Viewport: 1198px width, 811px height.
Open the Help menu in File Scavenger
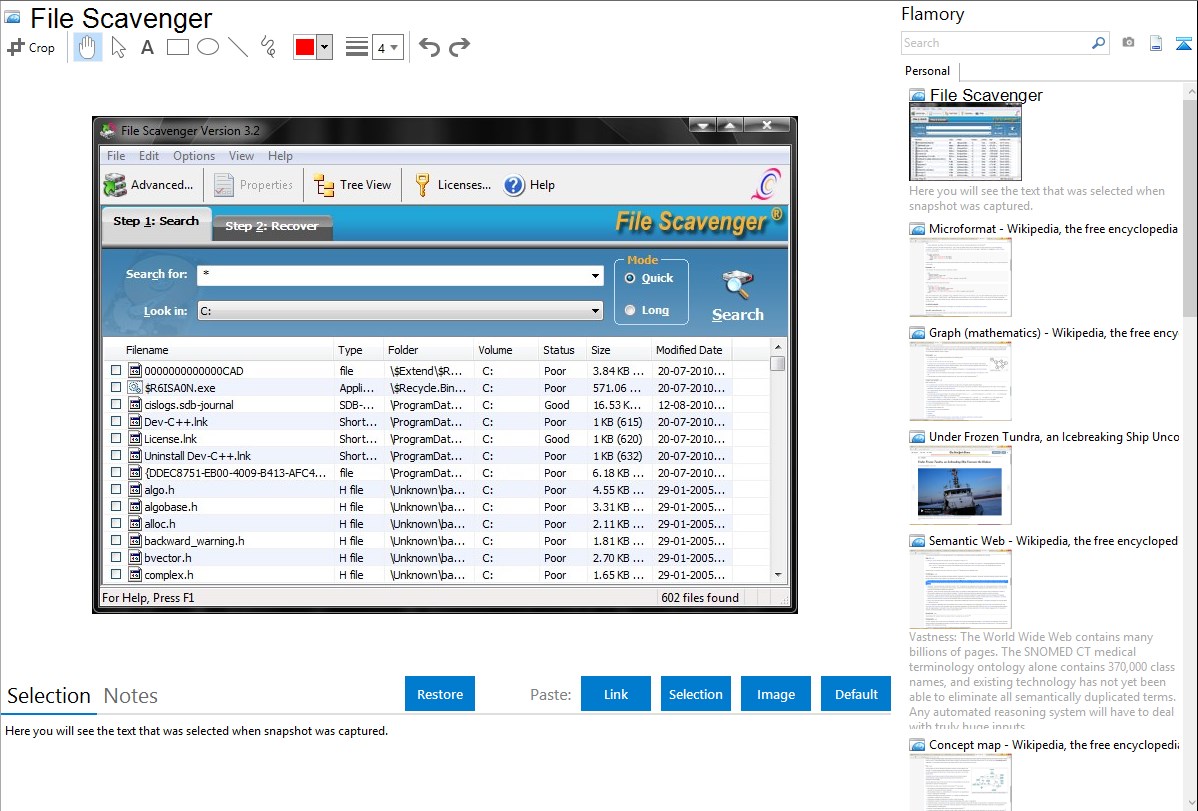click(x=280, y=156)
